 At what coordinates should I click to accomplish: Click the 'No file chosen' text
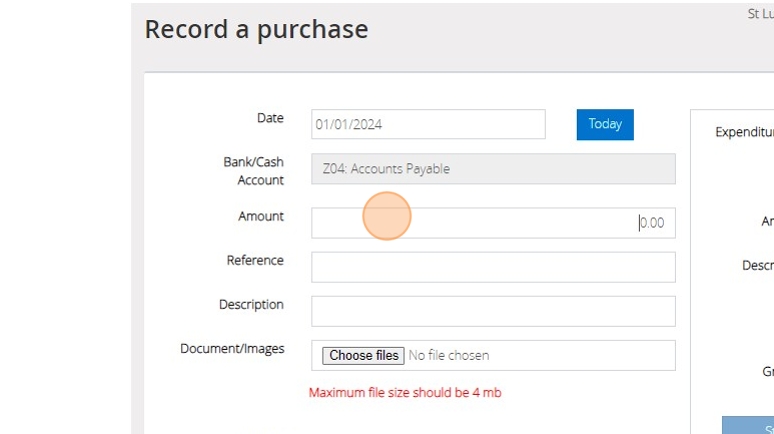tap(449, 355)
